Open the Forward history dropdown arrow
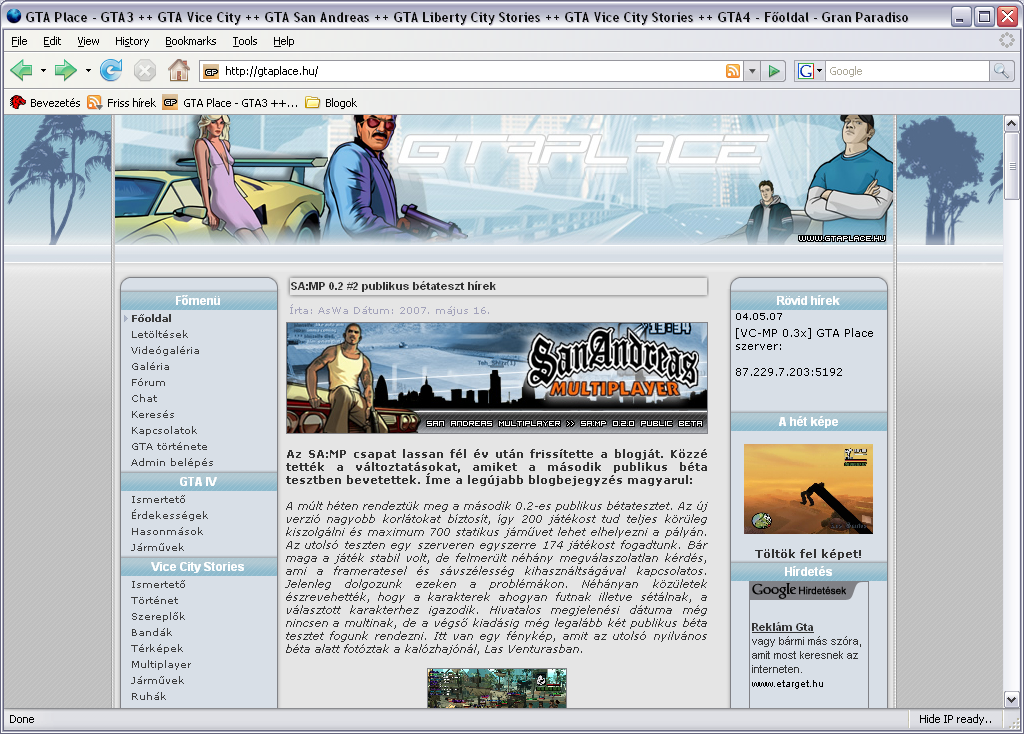 pos(88,71)
